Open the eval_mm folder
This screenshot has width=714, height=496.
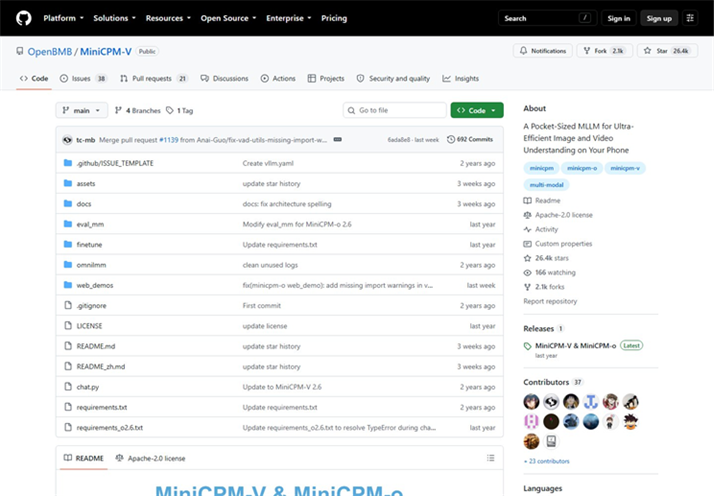pos(90,224)
